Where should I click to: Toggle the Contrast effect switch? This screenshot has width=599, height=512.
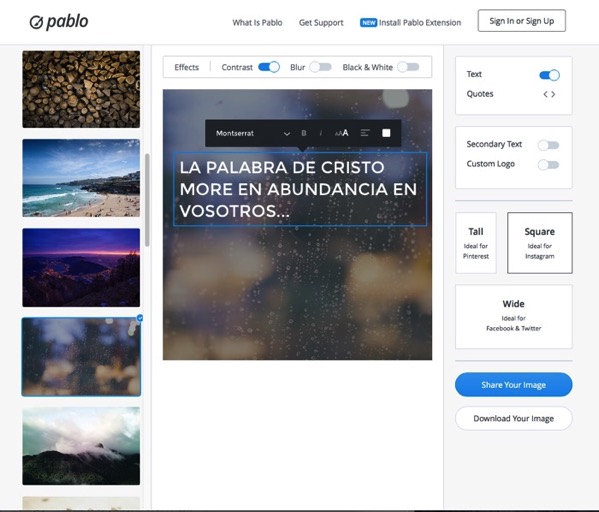(269, 67)
